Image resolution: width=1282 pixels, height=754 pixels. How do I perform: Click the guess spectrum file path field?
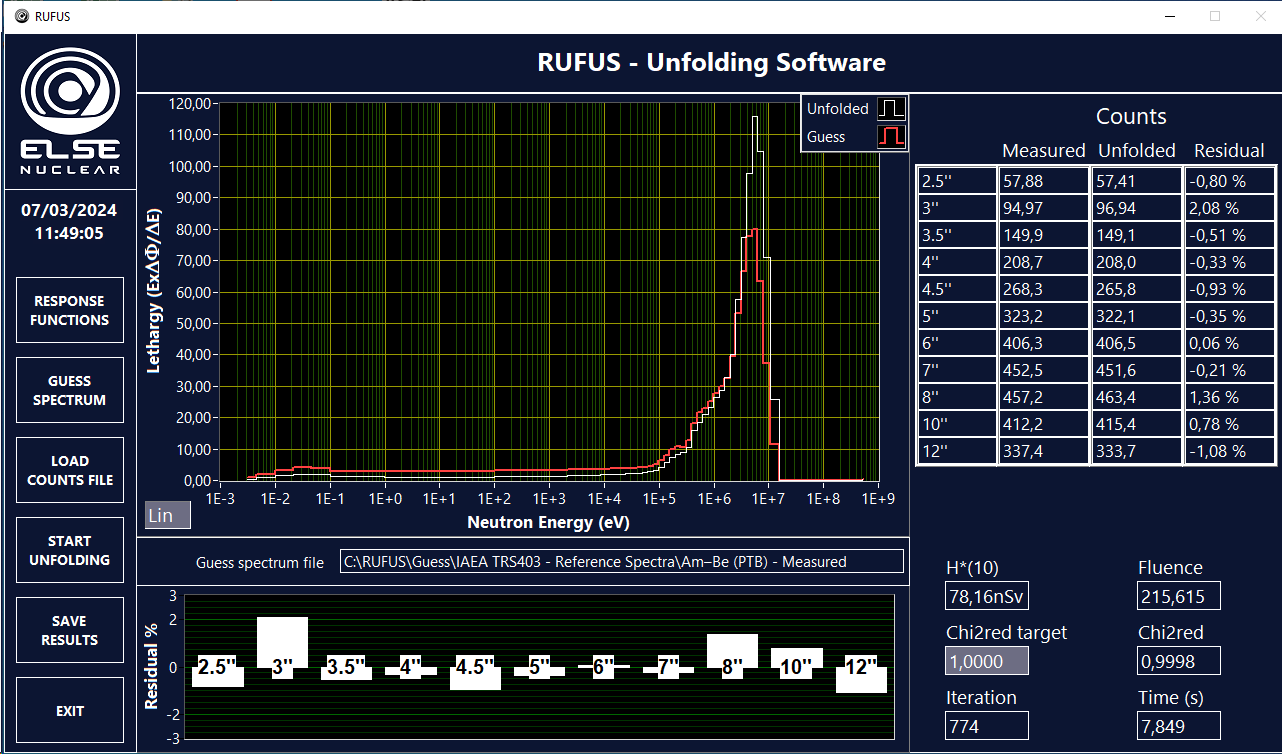point(621,562)
